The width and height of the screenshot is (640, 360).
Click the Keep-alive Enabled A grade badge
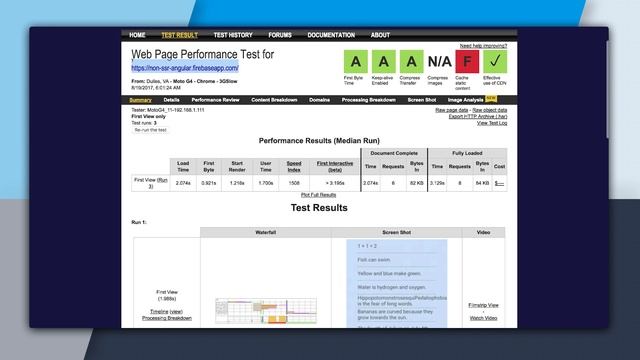point(383,62)
